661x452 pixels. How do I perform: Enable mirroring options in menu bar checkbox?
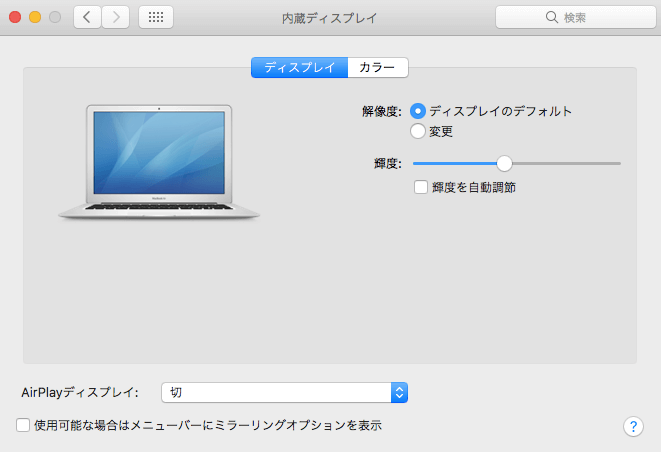coord(23,425)
